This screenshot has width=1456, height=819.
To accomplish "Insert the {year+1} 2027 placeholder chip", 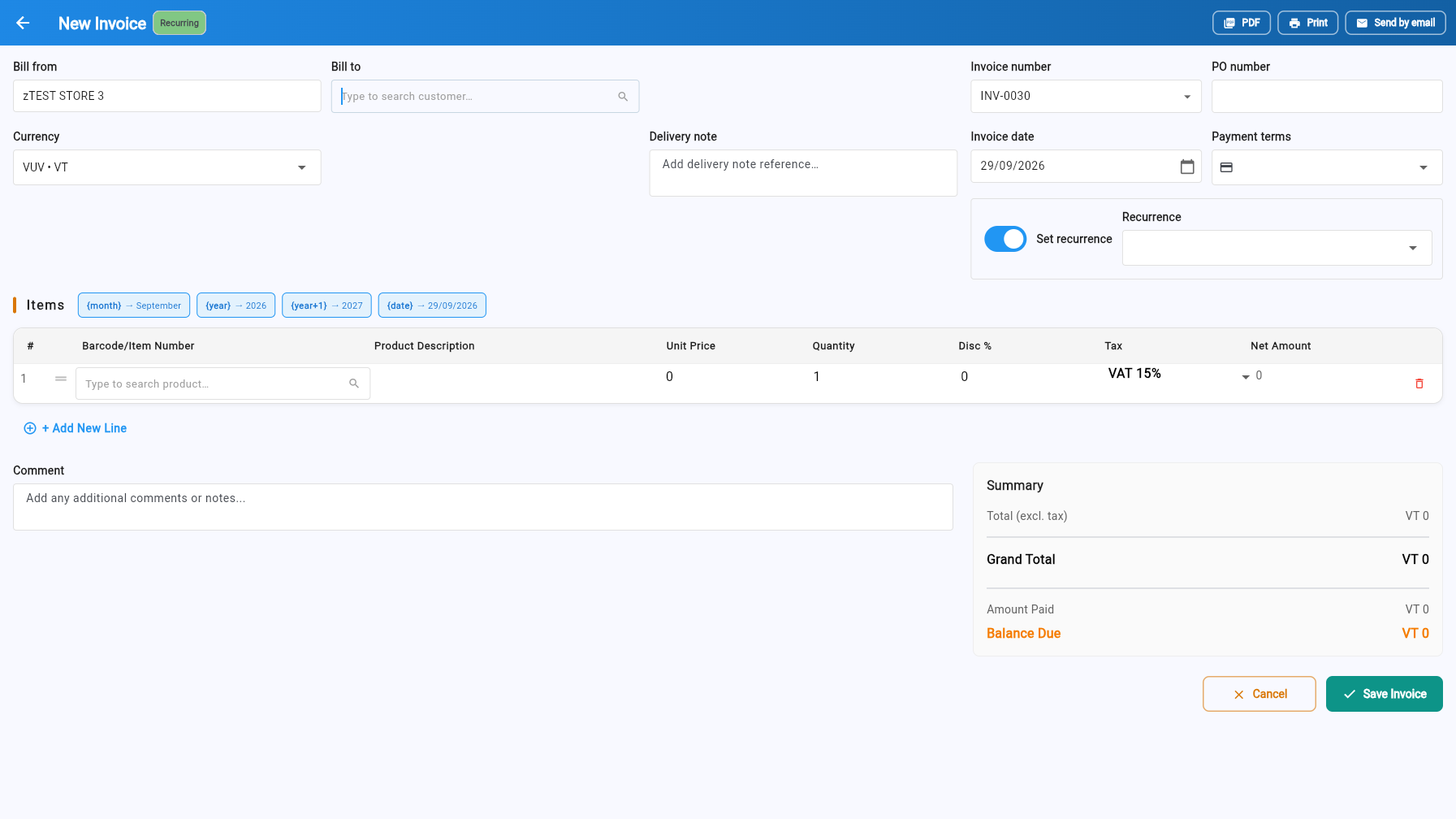I will click(327, 305).
